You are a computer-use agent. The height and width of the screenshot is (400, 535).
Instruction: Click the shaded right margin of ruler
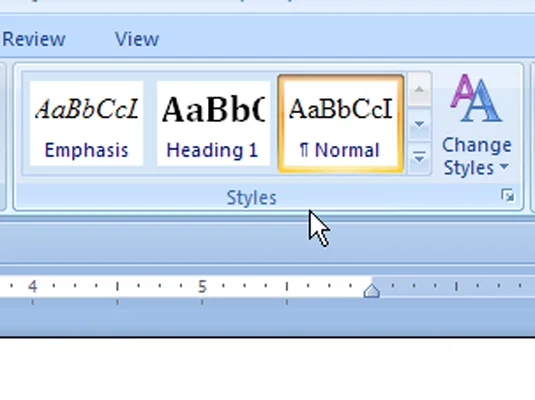[x=457, y=286]
